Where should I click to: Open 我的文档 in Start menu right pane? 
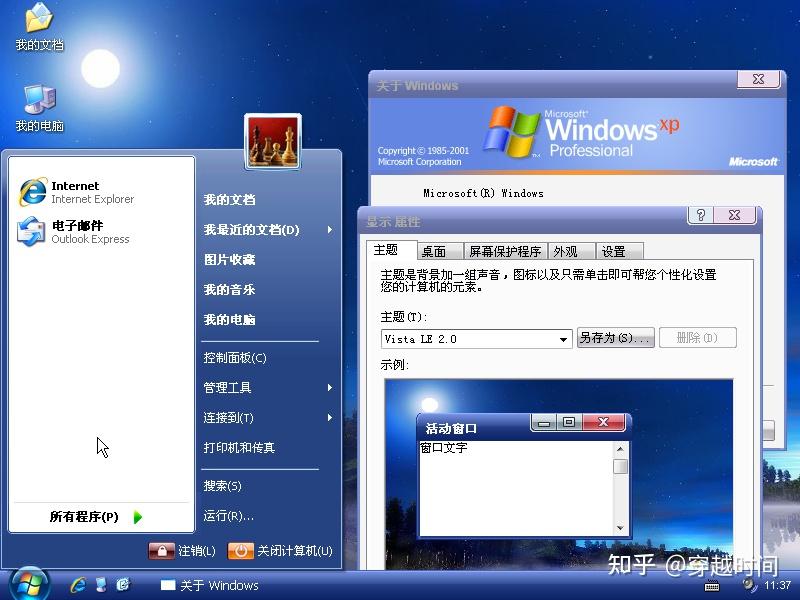coord(229,199)
